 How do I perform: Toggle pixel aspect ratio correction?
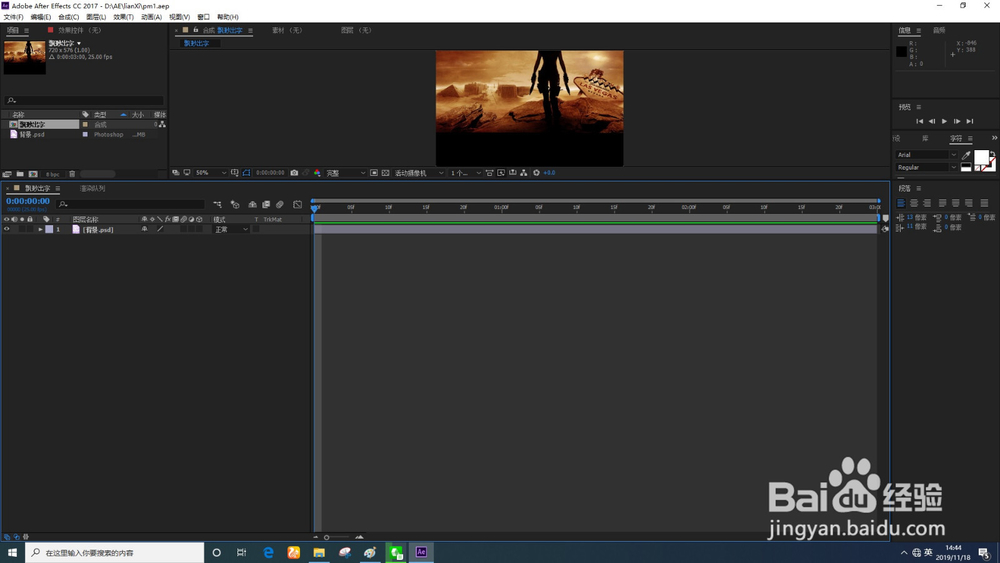(x=489, y=173)
